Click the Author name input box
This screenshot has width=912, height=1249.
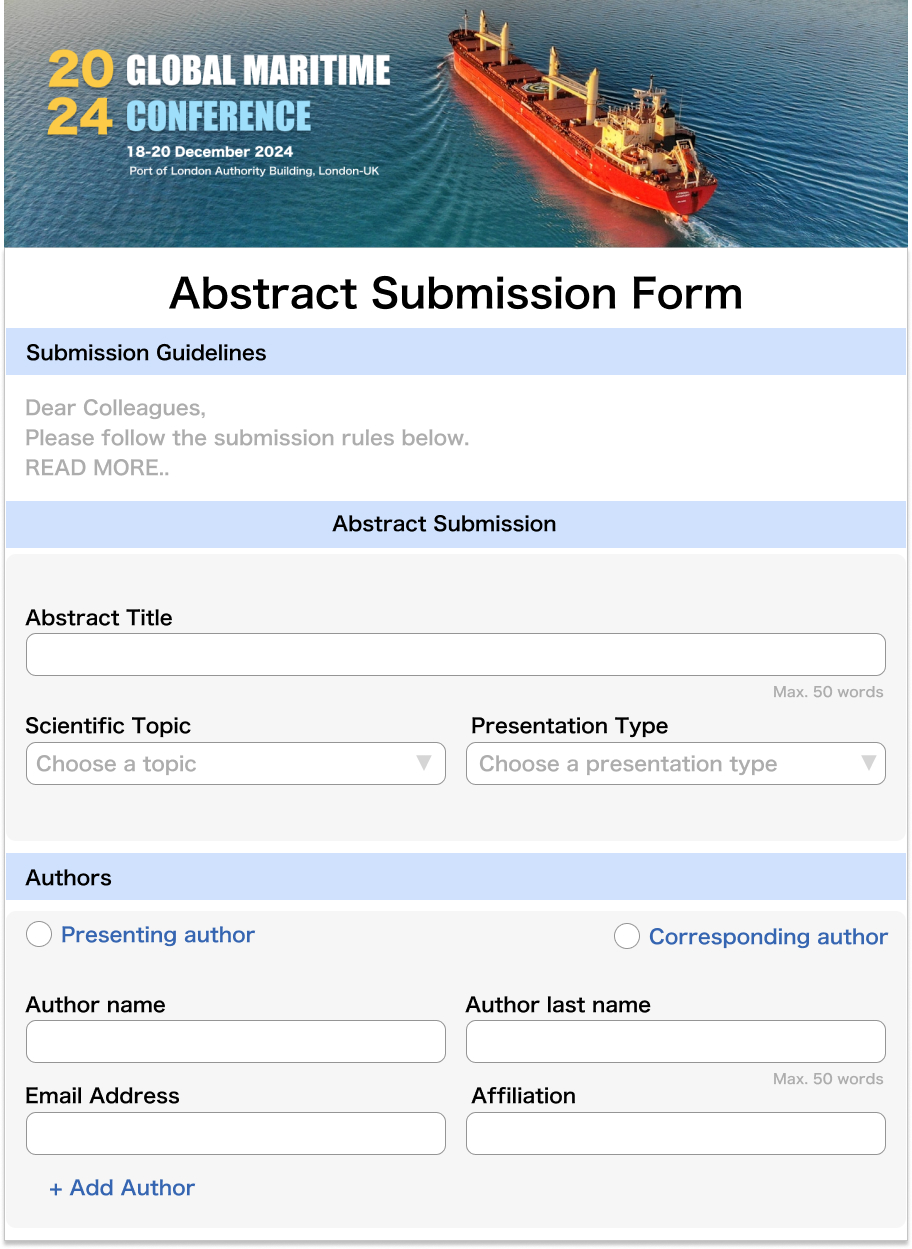[x=236, y=1041]
